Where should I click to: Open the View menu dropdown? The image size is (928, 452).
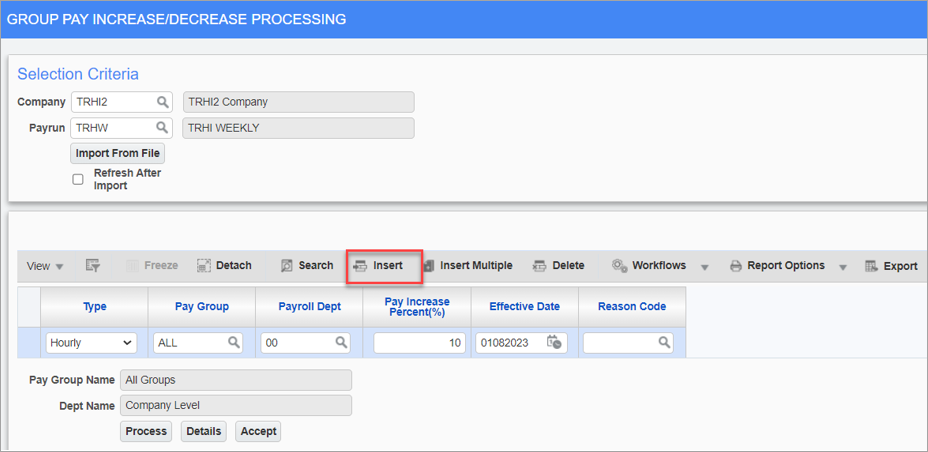[x=45, y=266]
